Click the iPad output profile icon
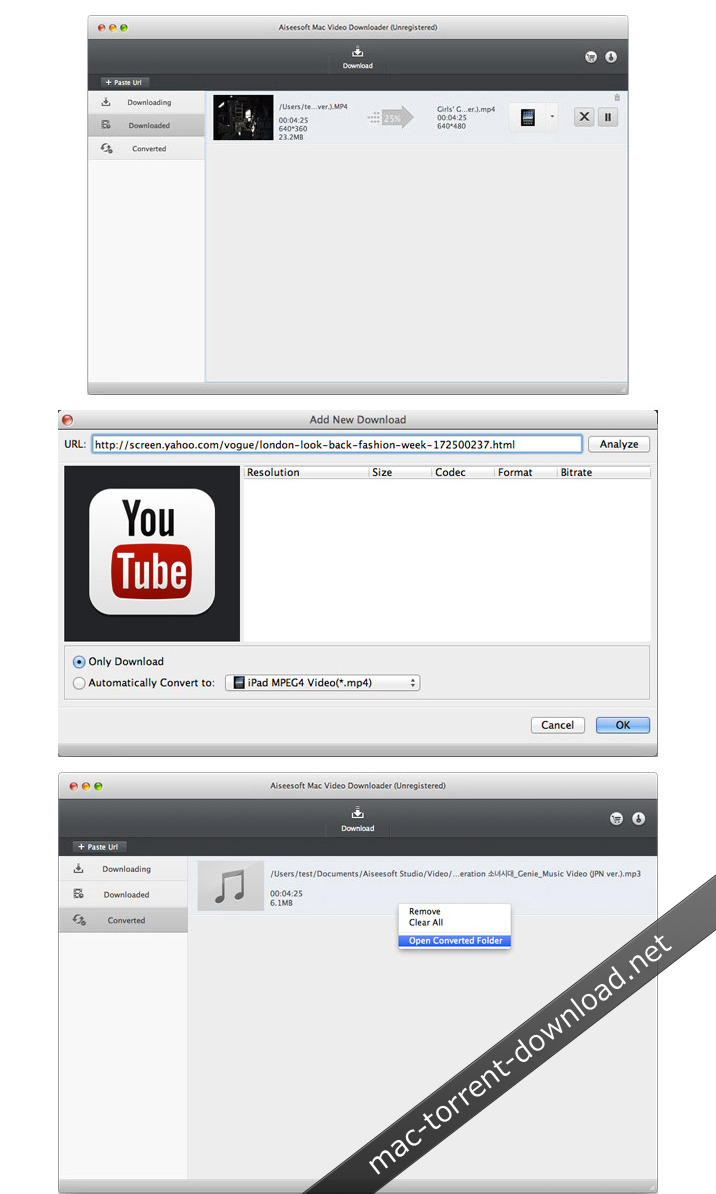Viewport: 716px width, 1194px height. click(x=528, y=117)
